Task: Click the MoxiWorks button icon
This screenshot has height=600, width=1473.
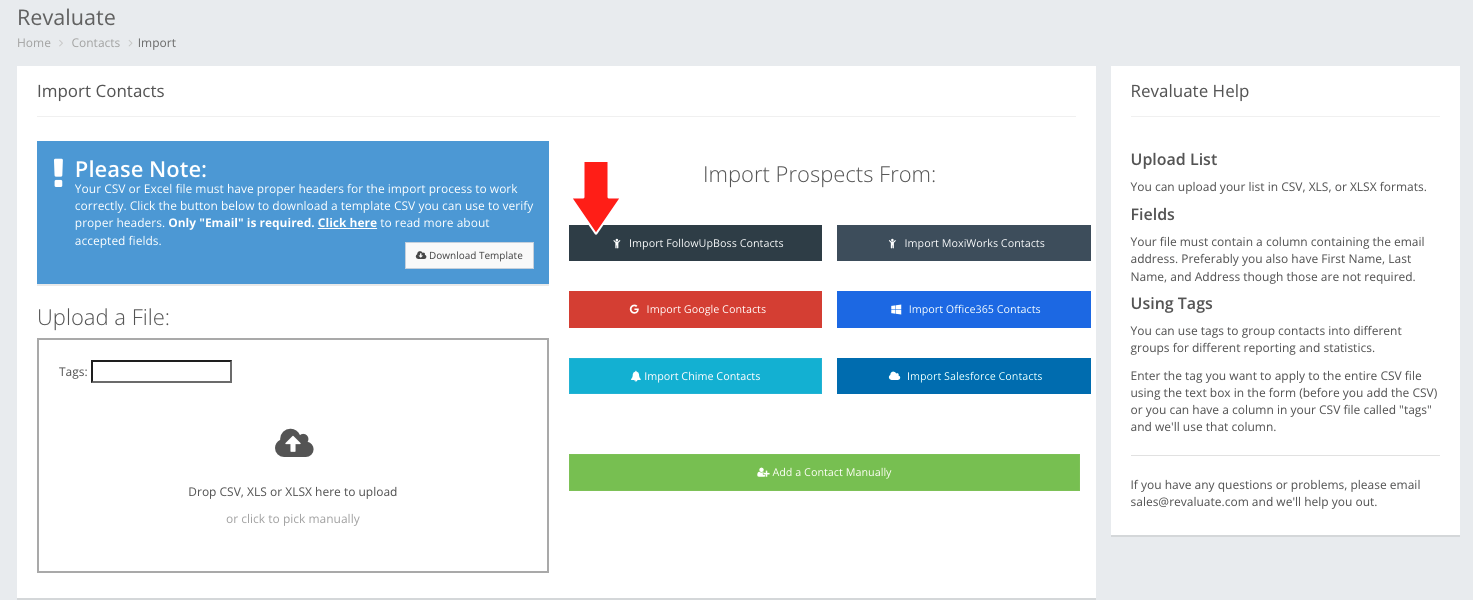Action: pos(892,243)
